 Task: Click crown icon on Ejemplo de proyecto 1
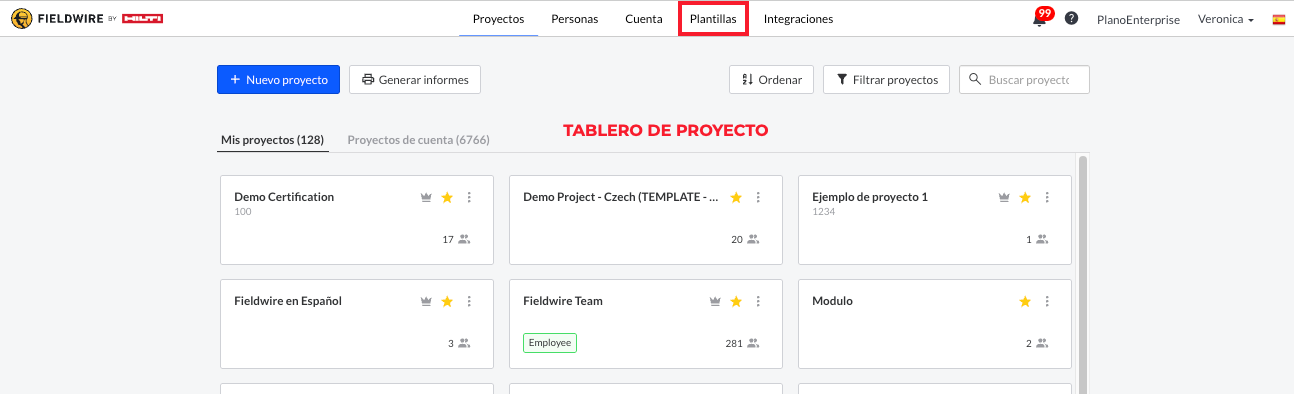pos(1004,197)
